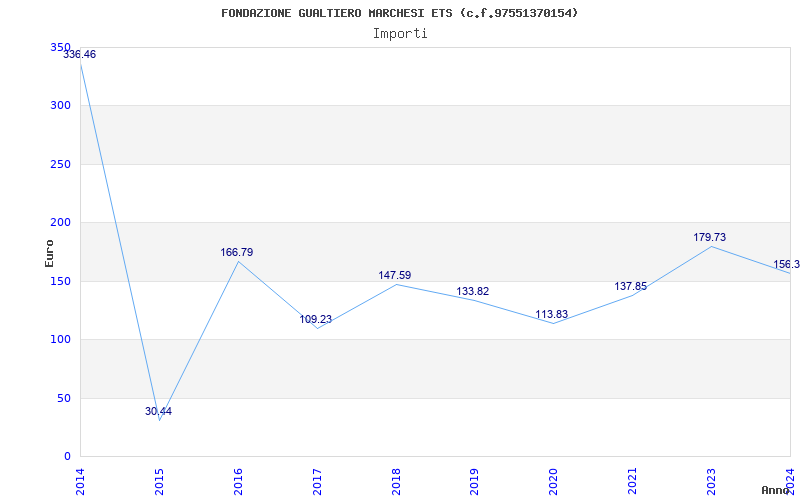
Task: Click the 0 y-axis tick label
Action: click(x=67, y=456)
